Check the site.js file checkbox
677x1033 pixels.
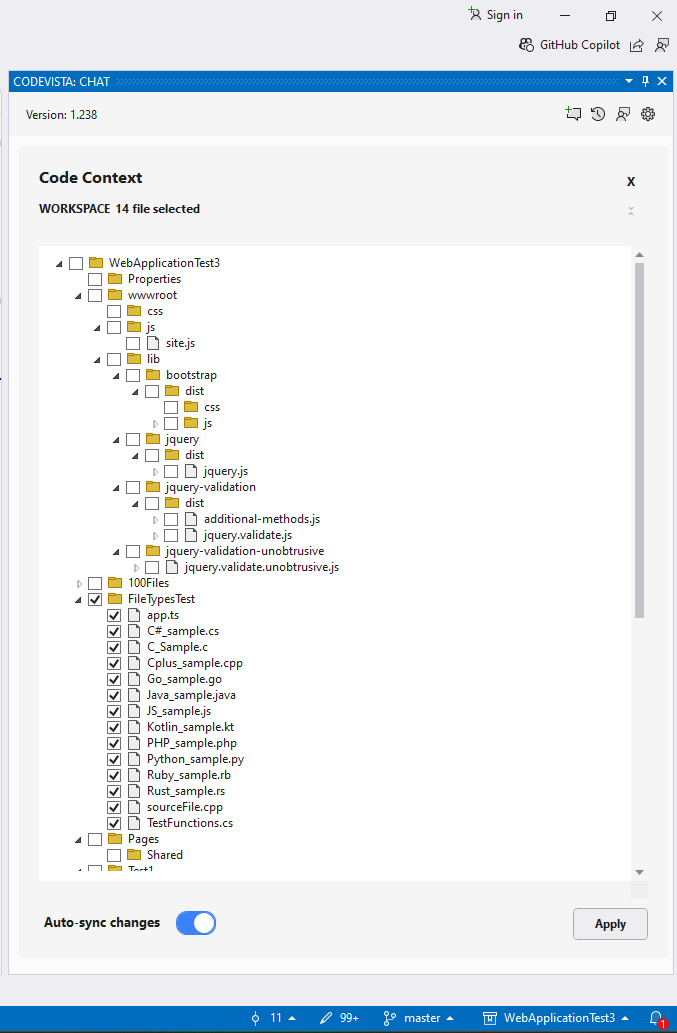(133, 343)
